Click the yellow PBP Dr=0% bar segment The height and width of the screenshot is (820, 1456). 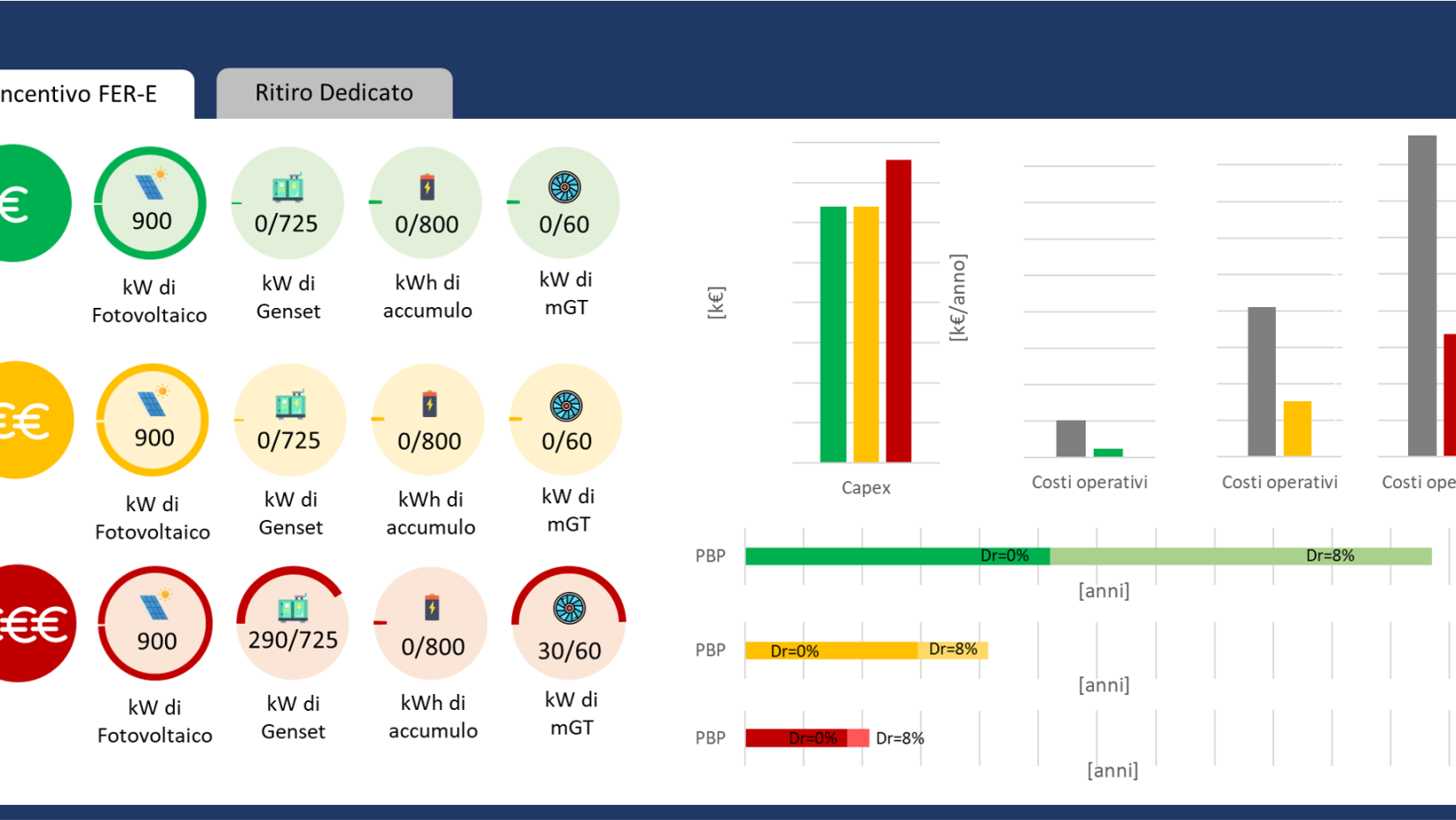832,650
